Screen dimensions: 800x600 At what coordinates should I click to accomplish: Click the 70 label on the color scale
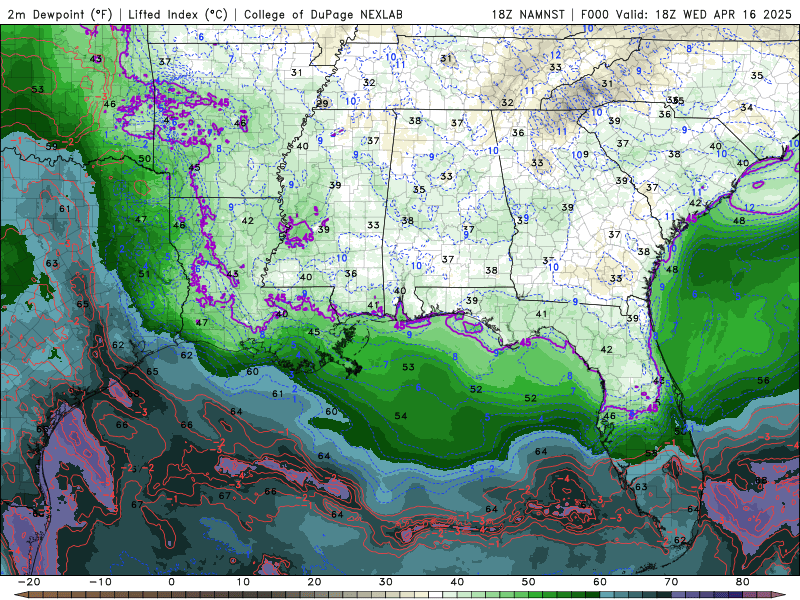(x=671, y=582)
